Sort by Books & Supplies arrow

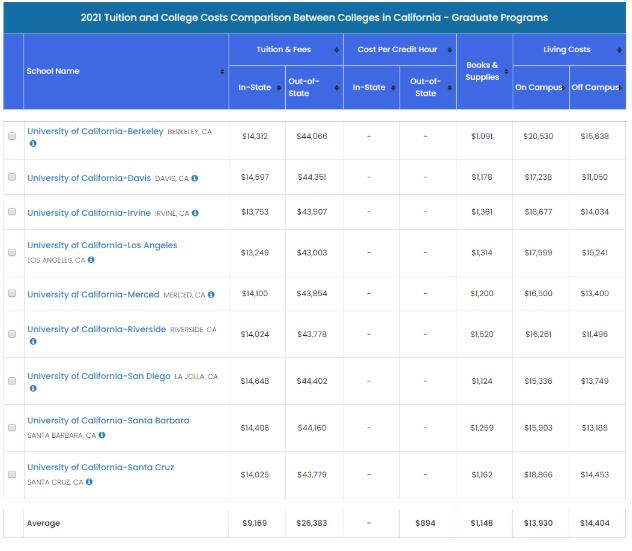coord(507,71)
